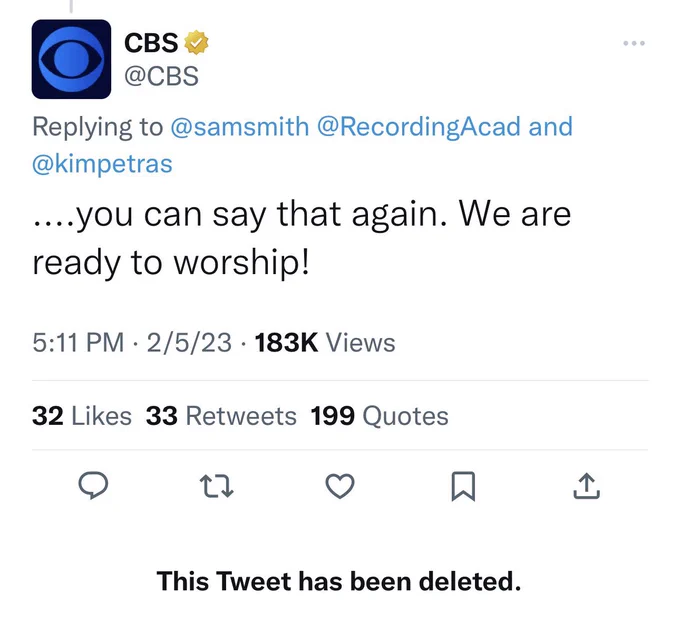Open the three-dot more options menu
Viewport: 680px width, 622px height.
(x=634, y=43)
